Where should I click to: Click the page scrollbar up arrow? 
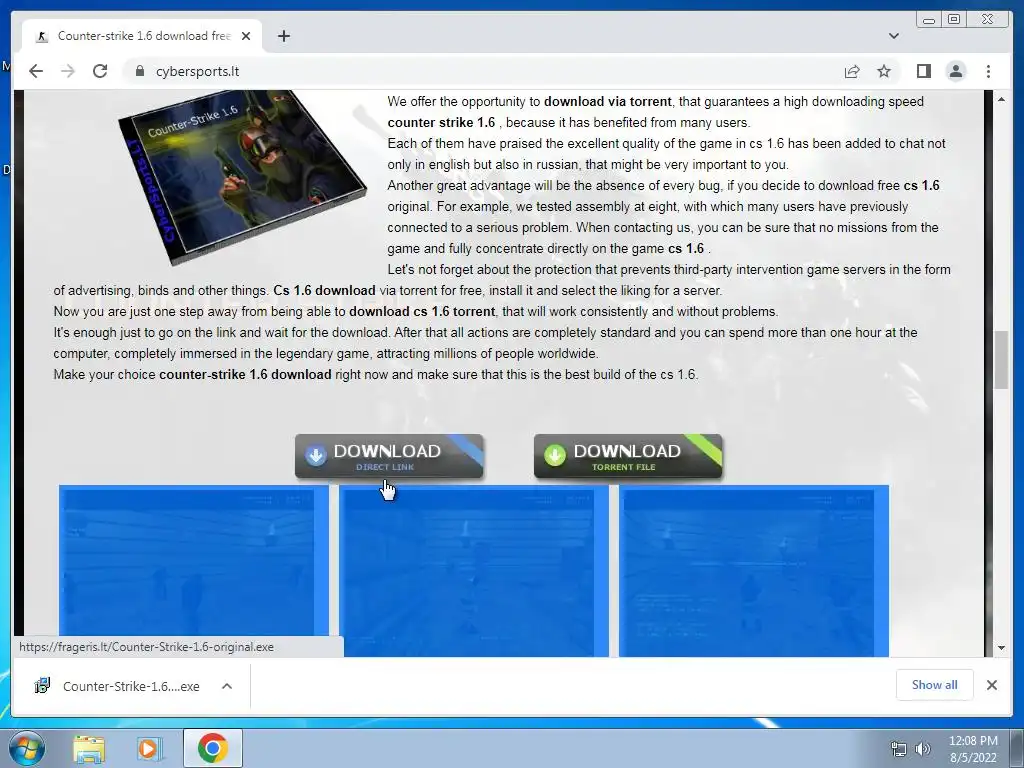coord(1001,99)
